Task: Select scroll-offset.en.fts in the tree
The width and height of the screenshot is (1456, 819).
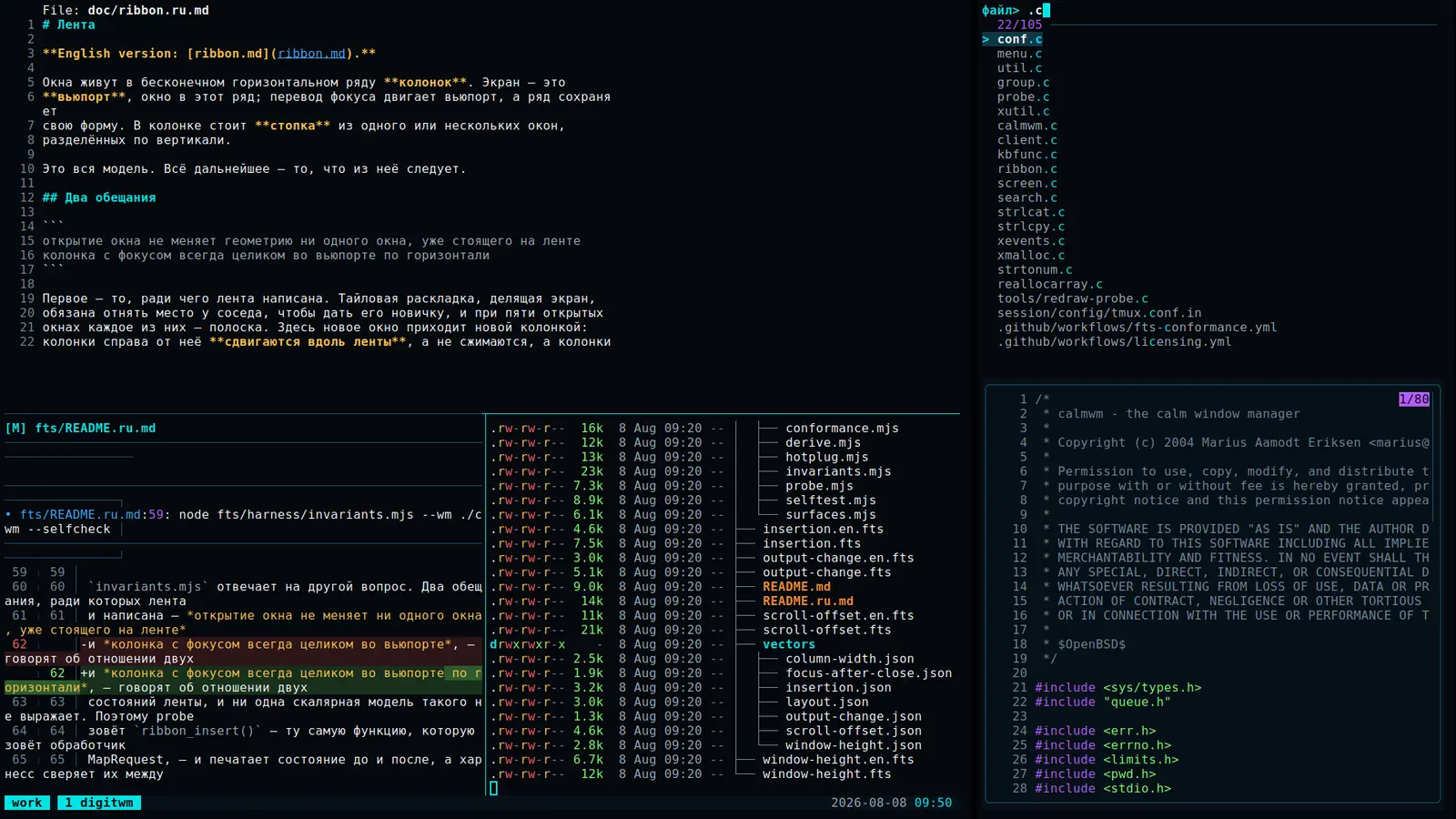Action: [838, 616]
